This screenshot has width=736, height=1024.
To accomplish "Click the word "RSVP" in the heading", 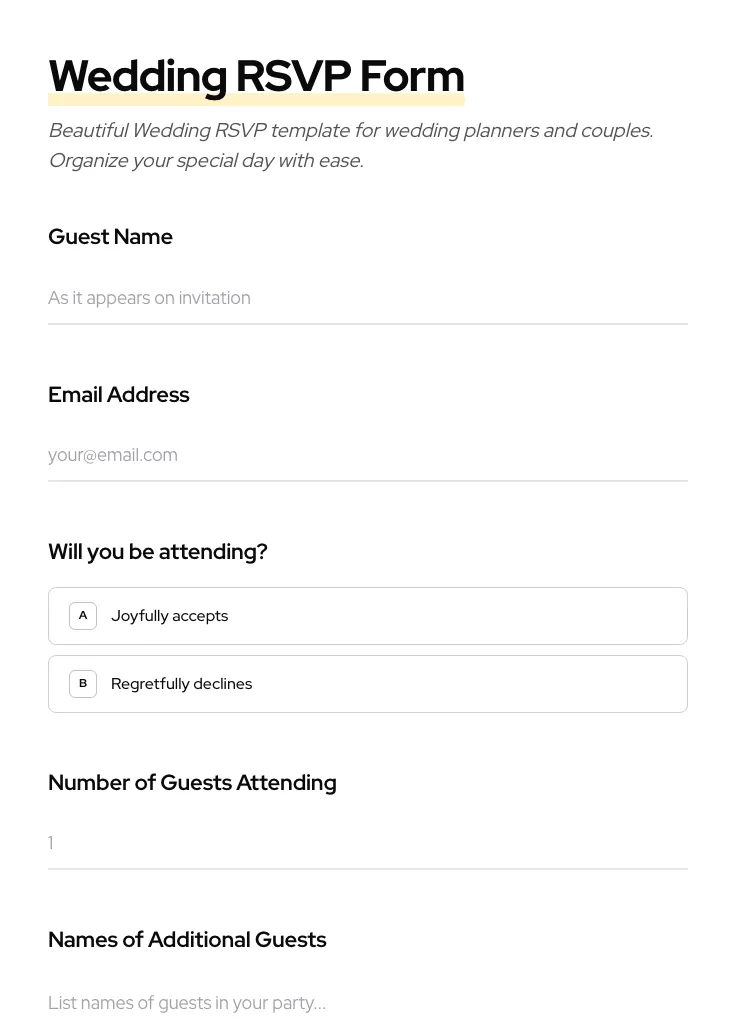I will point(292,77).
